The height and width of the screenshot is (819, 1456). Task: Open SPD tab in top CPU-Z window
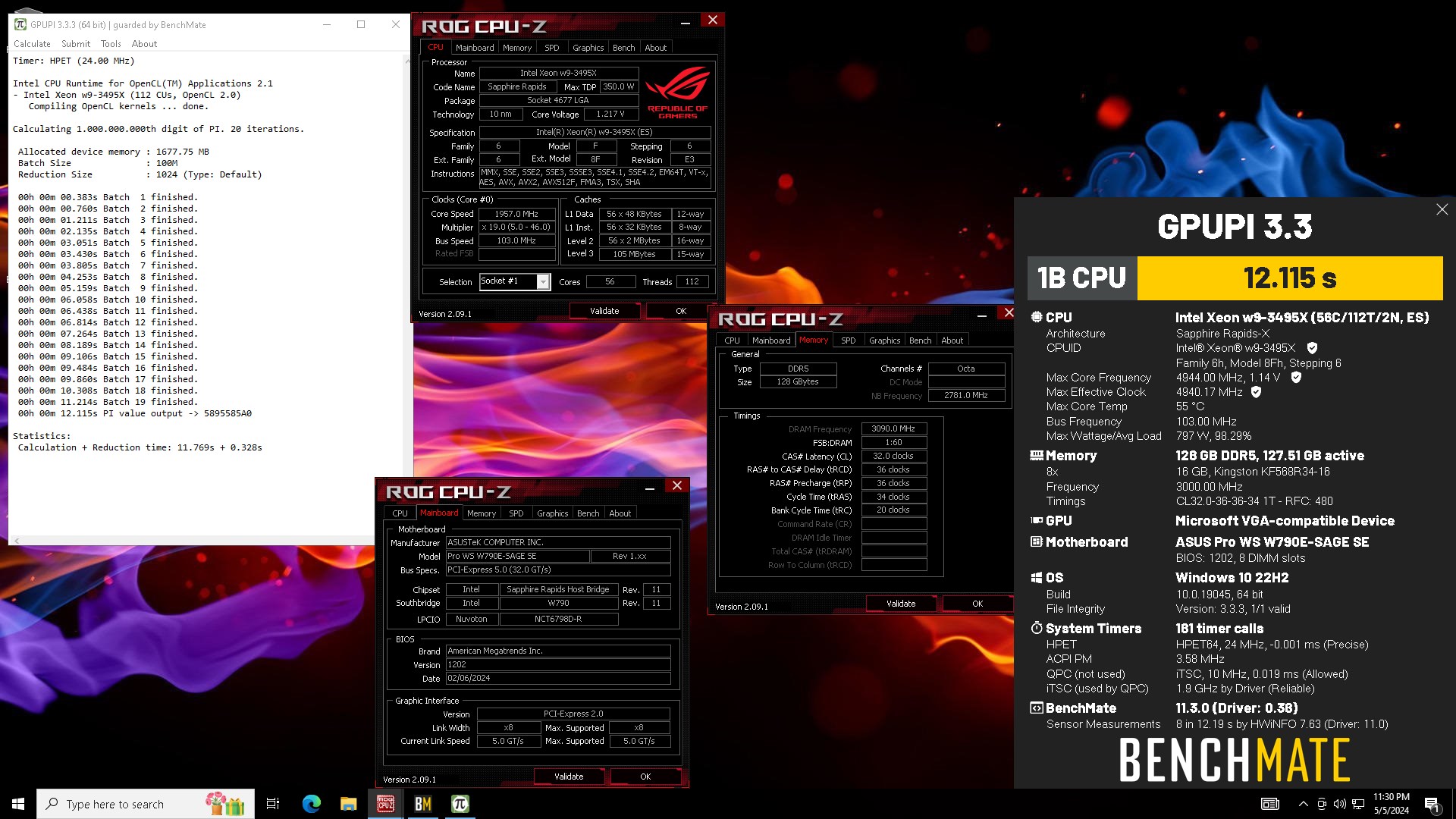tap(552, 48)
